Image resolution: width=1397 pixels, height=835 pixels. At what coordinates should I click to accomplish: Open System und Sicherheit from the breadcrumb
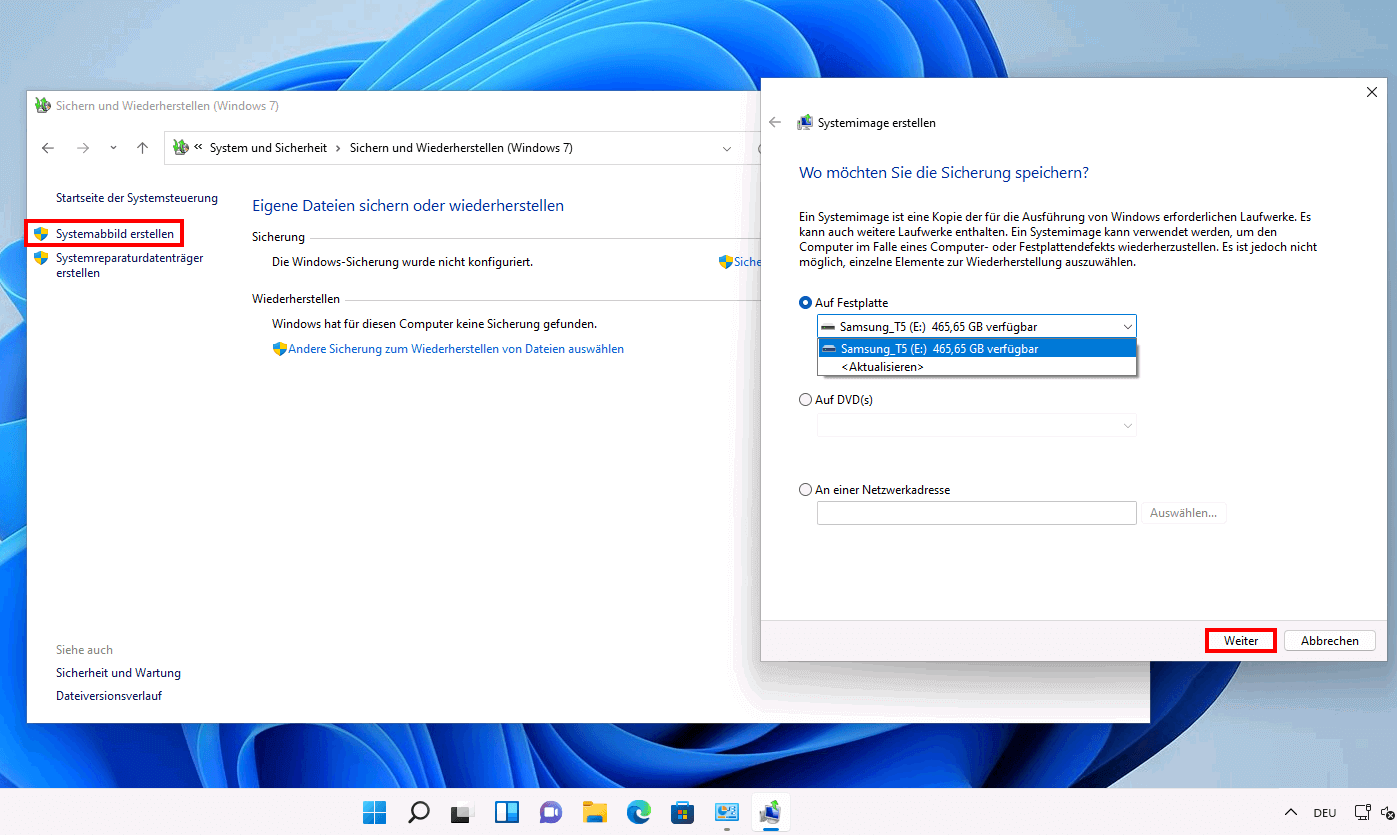(269, 147)
